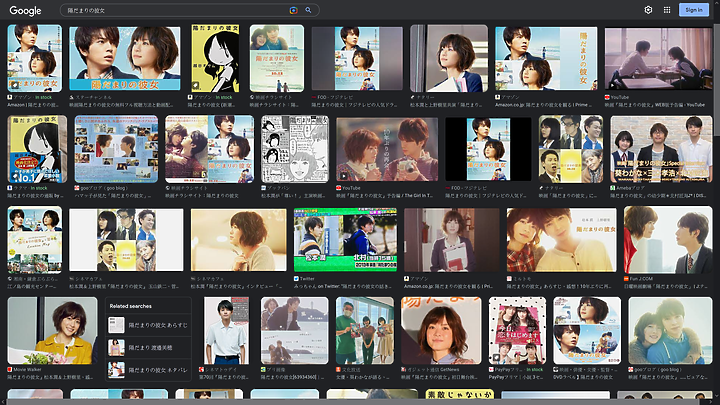
Task: Open man in white shirt thumbnail
Action: 226,330
